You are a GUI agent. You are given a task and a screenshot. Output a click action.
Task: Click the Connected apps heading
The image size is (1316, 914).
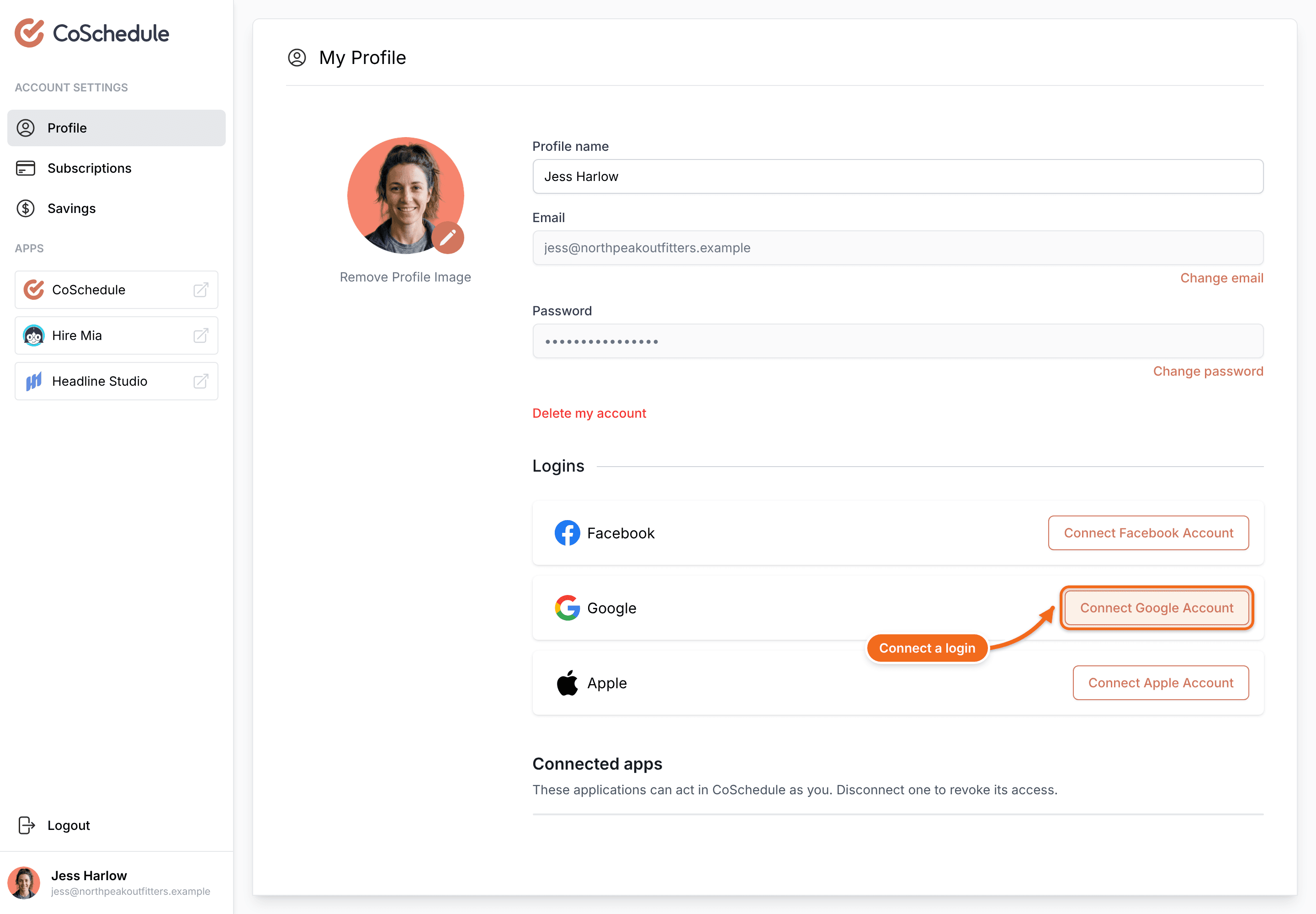[x=597, y=764]
